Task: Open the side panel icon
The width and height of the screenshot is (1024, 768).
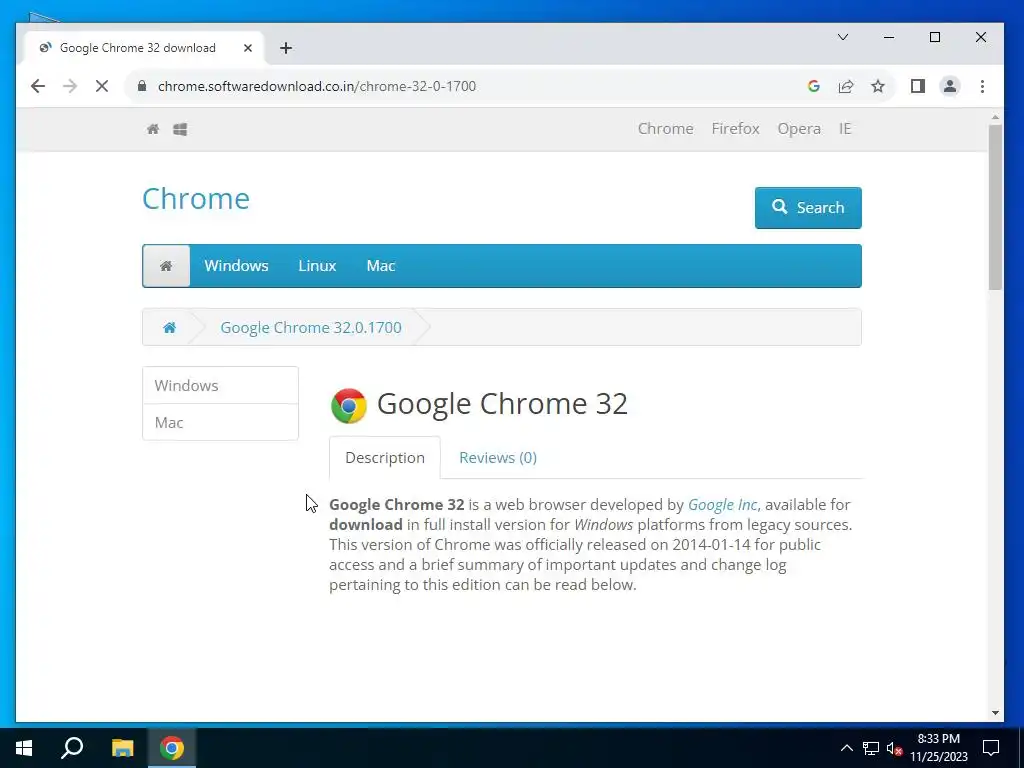Action: click(918, 86)
